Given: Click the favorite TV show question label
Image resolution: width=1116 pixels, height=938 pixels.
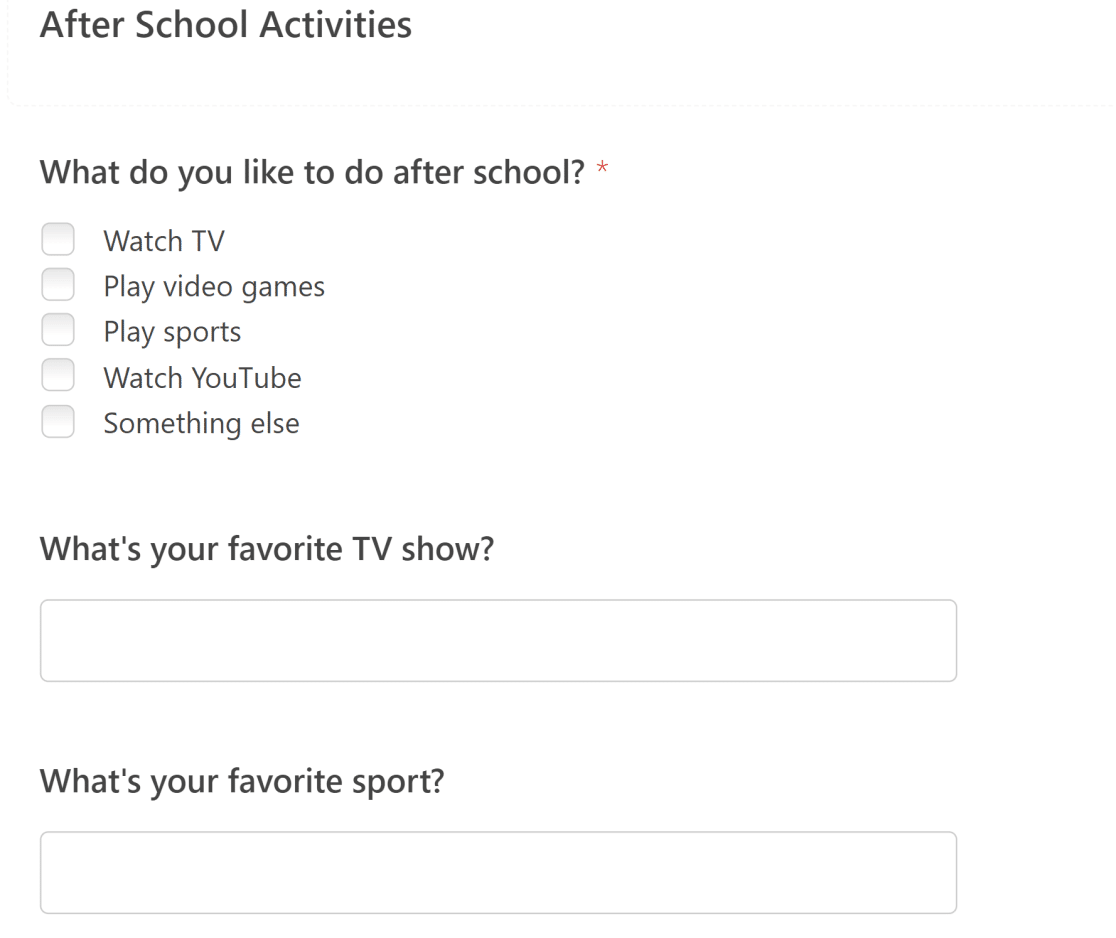Looking at the screenshot, I should click(x=265, y=548).
